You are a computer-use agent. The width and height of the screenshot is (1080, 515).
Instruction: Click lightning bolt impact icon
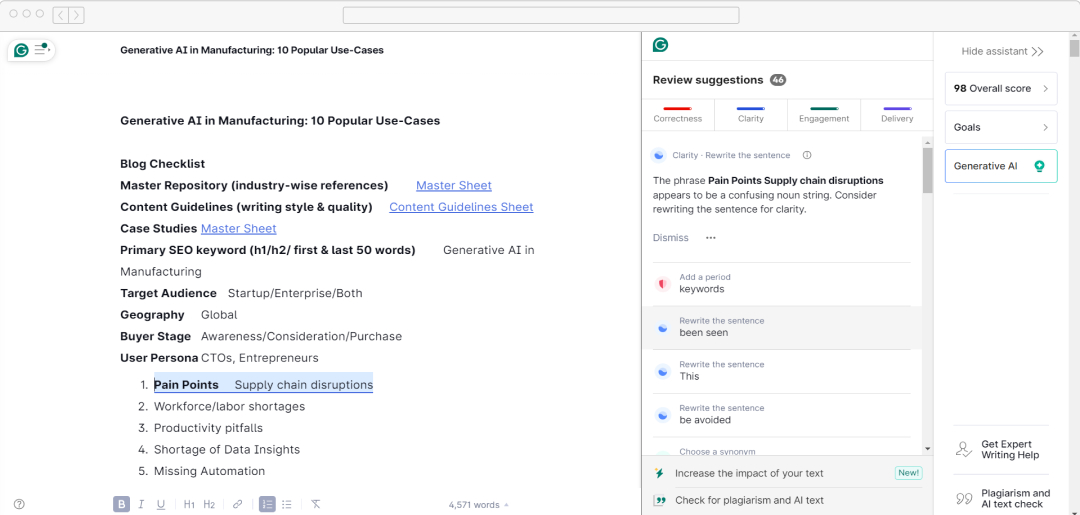[659, 473]
